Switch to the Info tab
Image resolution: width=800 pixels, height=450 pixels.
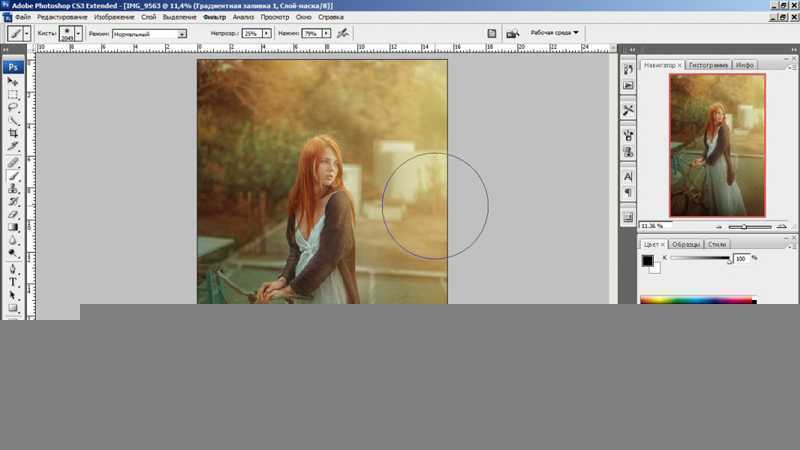click(x=744, y=65)
